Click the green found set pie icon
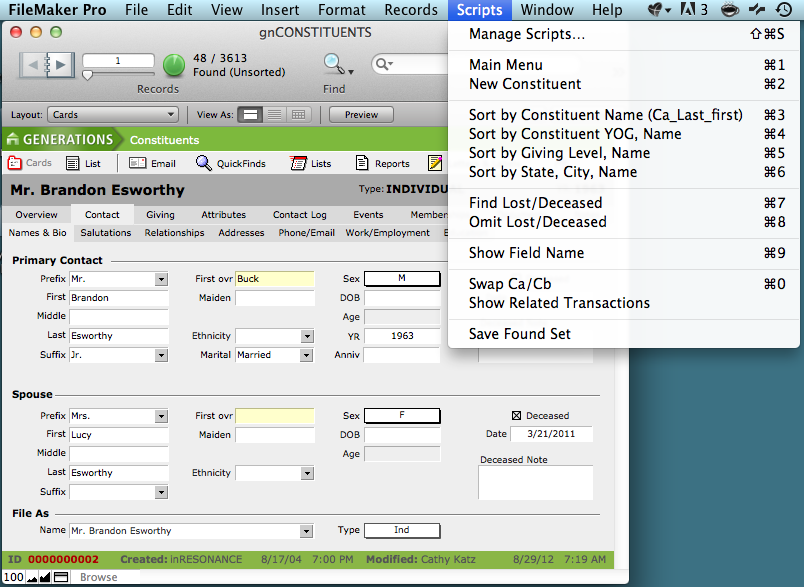Viewport: 804px width, 587px height. 174,66
